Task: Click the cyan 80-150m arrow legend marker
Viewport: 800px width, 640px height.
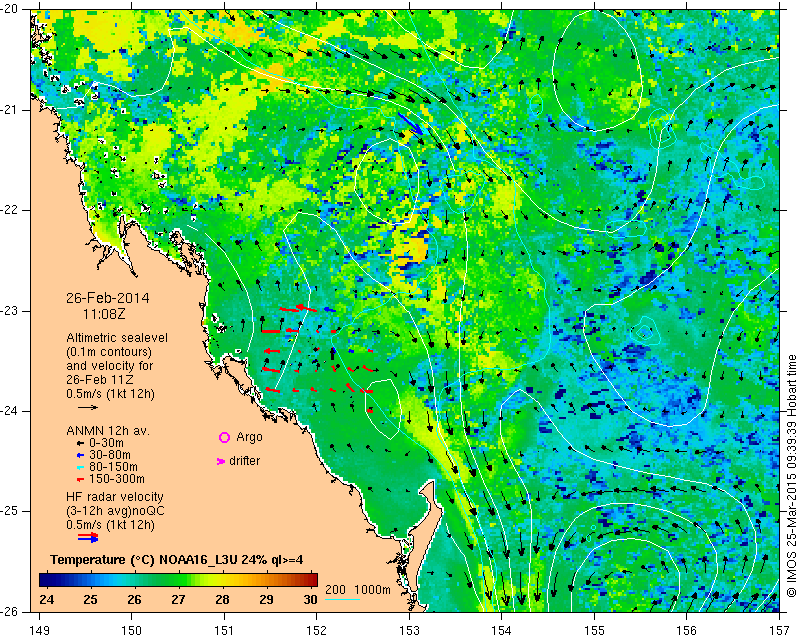Action: pos(80,467)
